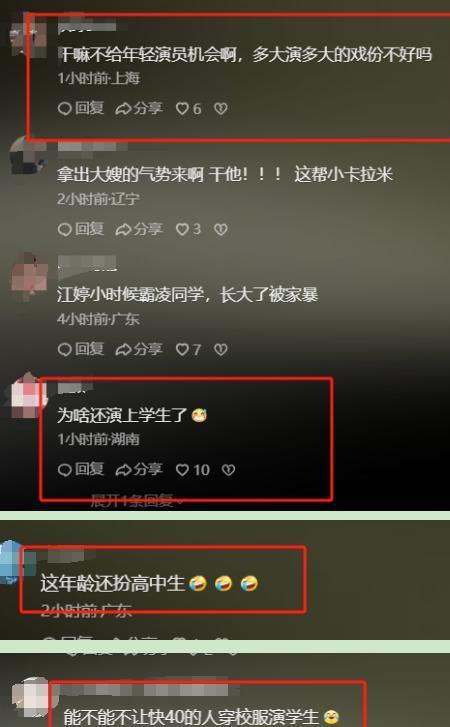Share the 拿出大嫂的气势 comment
This screenshot has width=450, height=727.
139,229
